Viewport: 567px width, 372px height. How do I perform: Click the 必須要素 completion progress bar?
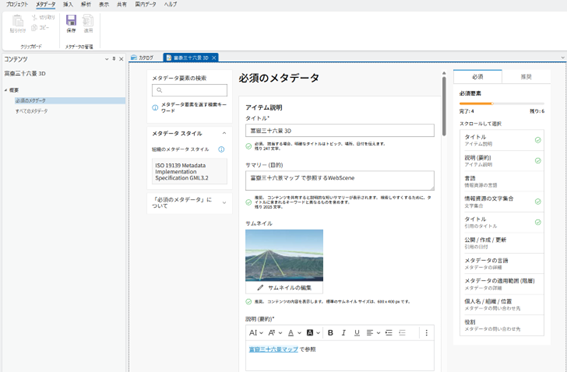tap(502, 104)
